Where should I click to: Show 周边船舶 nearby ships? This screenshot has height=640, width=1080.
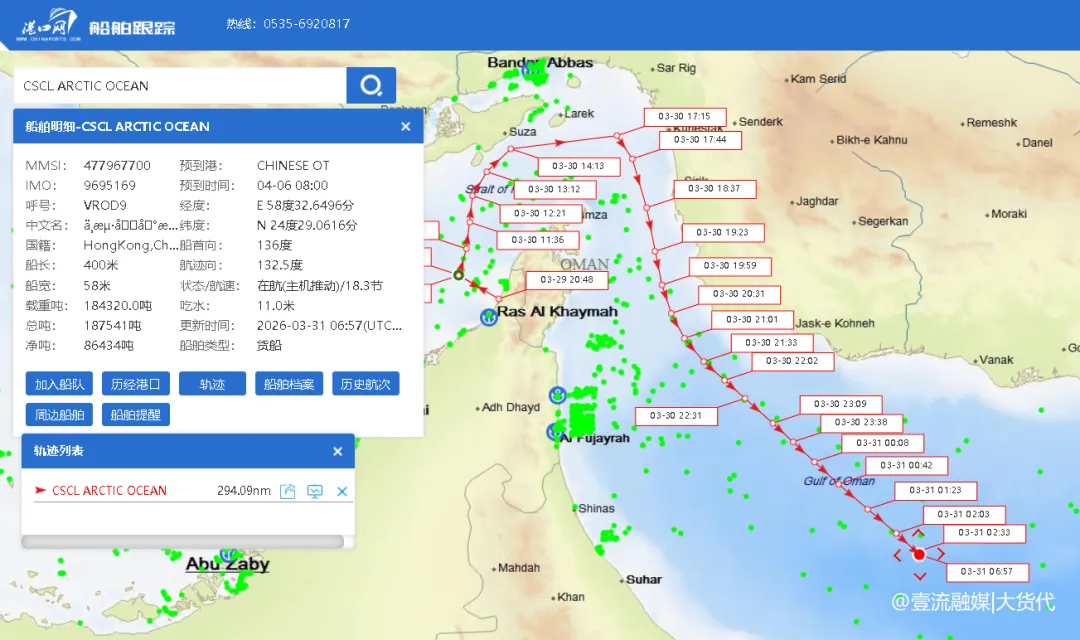(60, 414)
